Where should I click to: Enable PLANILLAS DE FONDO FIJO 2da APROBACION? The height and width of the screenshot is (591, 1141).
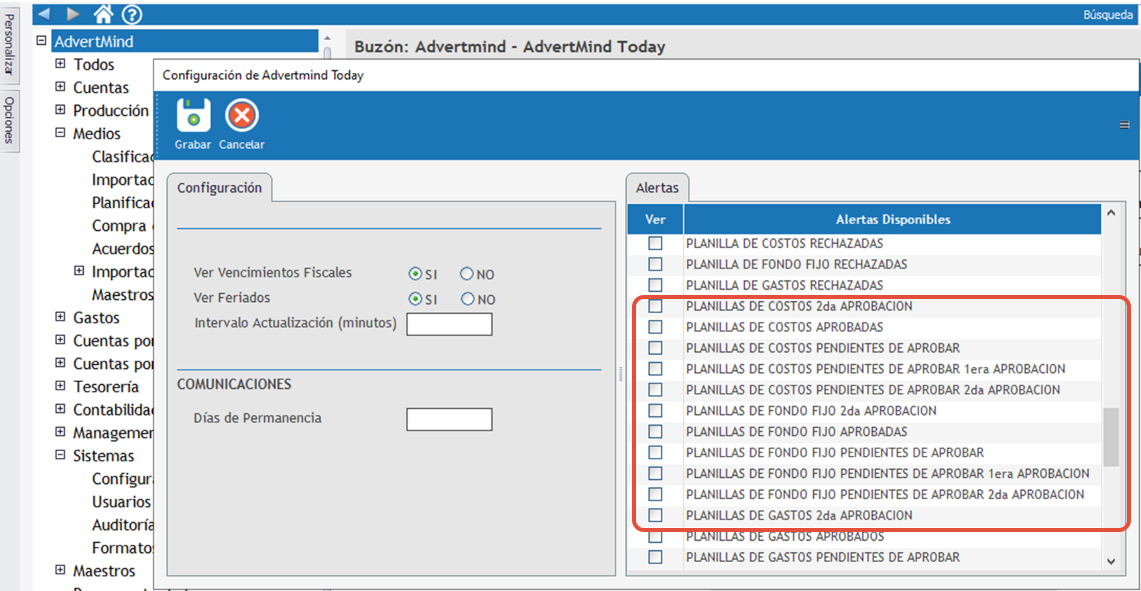pos(655,410)
